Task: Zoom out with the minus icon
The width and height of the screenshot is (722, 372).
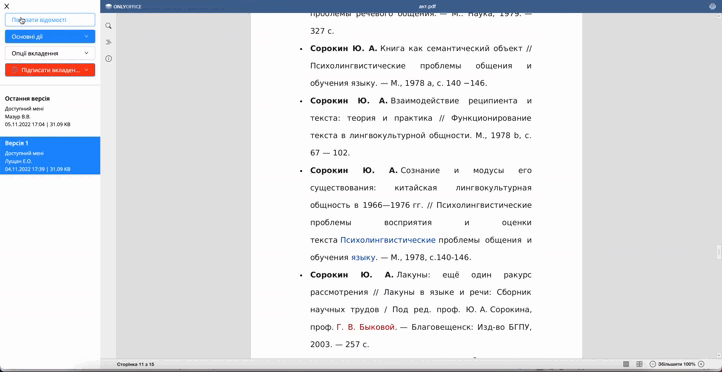Action: 652,364
